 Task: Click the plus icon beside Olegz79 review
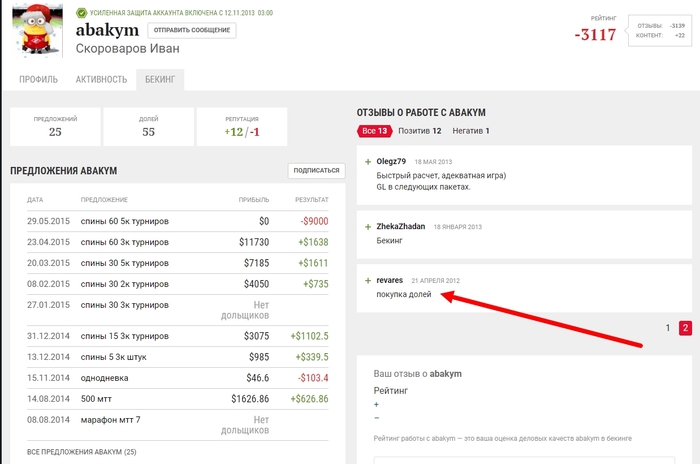click(368, 162)
